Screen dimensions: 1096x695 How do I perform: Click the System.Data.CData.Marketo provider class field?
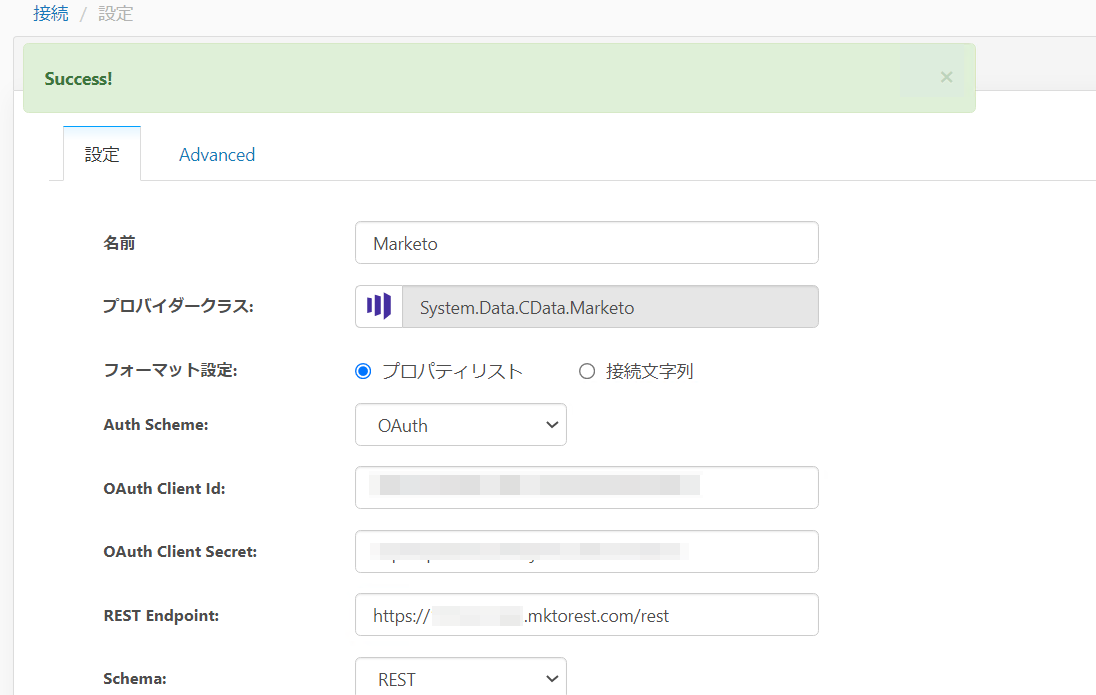(x=610, y=306)
